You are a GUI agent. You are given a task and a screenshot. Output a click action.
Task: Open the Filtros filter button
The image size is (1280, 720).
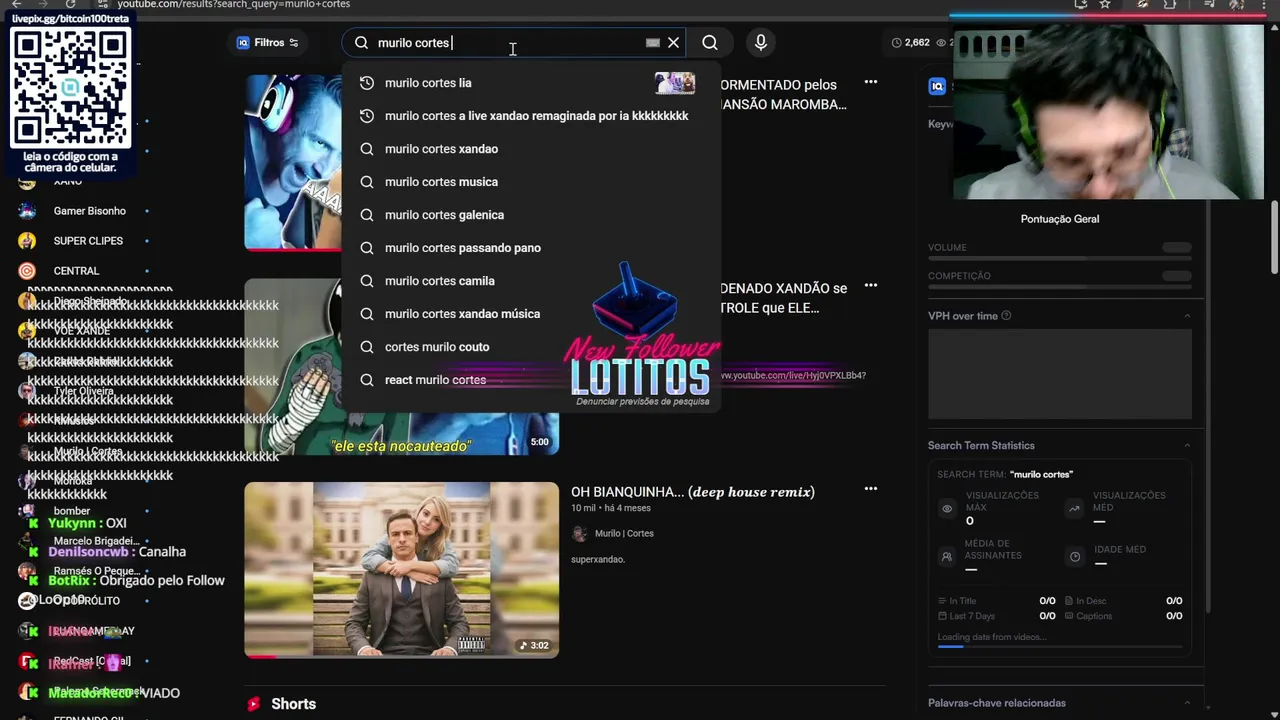(x=267, y=43)
